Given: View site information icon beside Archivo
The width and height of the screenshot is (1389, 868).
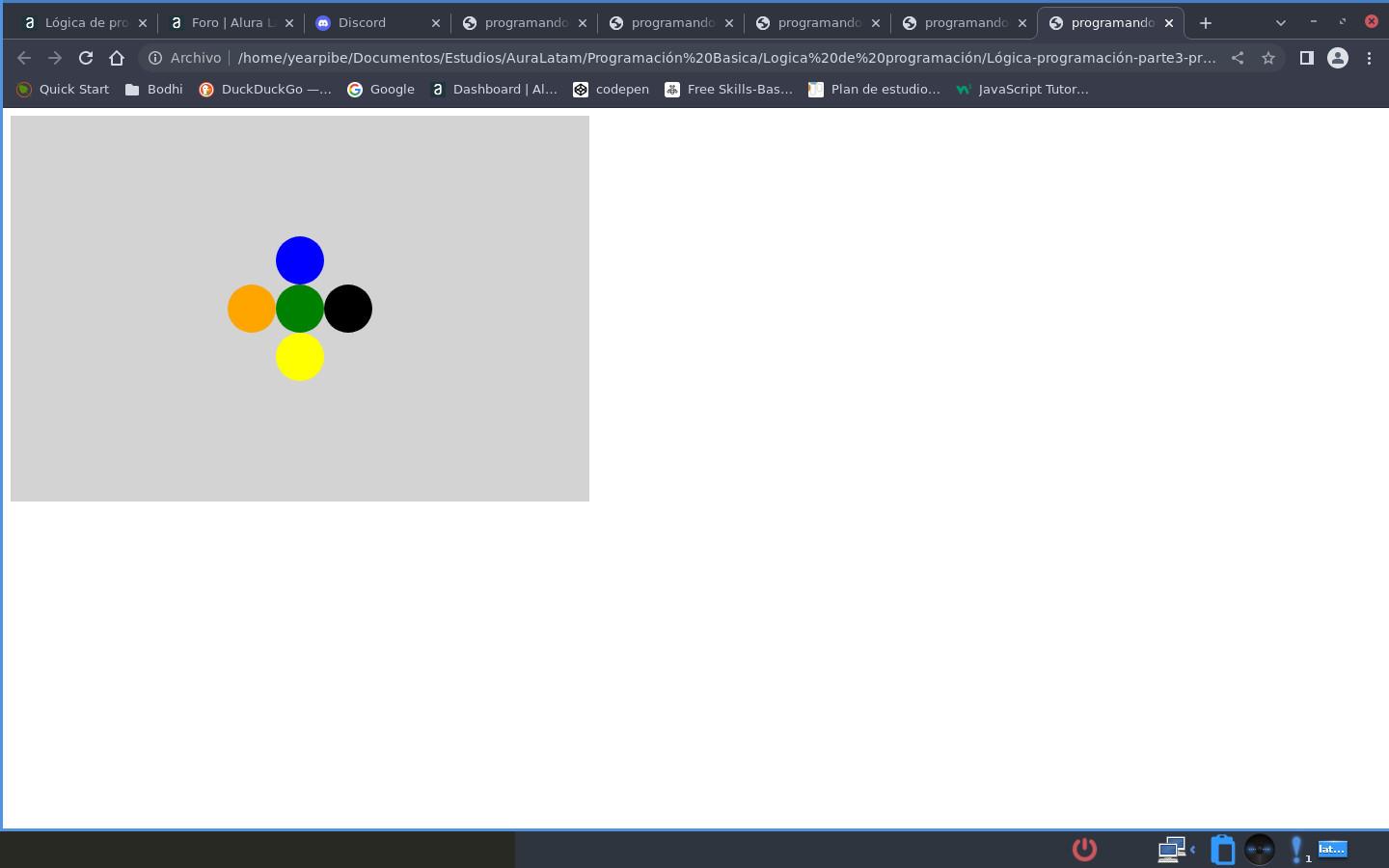Looking at the screenshot, I should click(154, 58).
